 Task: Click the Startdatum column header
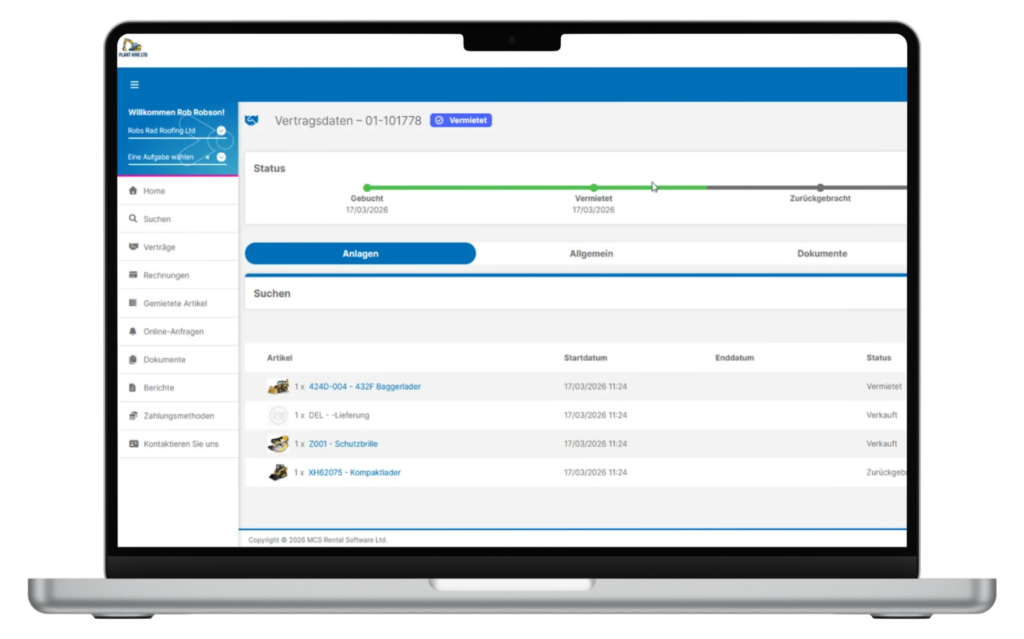coord(585,358)
